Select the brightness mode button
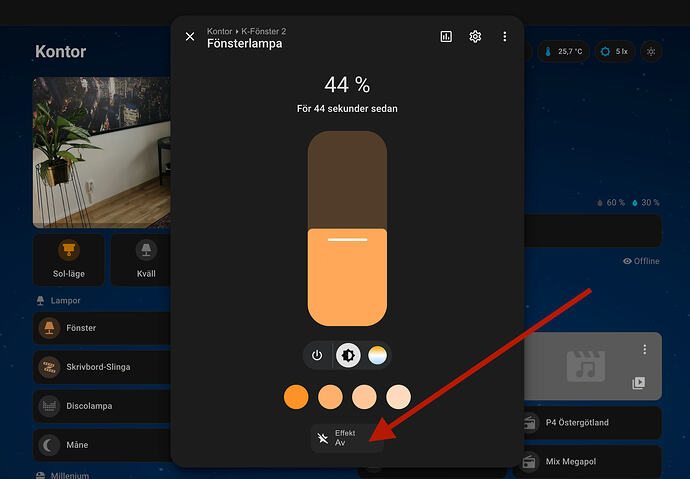The height and width of the screenshot is (479, 690). [348, 355]
